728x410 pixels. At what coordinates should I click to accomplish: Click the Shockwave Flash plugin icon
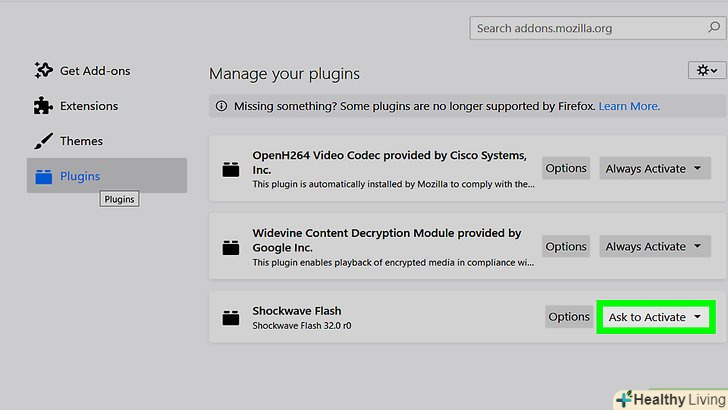pyautogui.click(x=232, y=318)
